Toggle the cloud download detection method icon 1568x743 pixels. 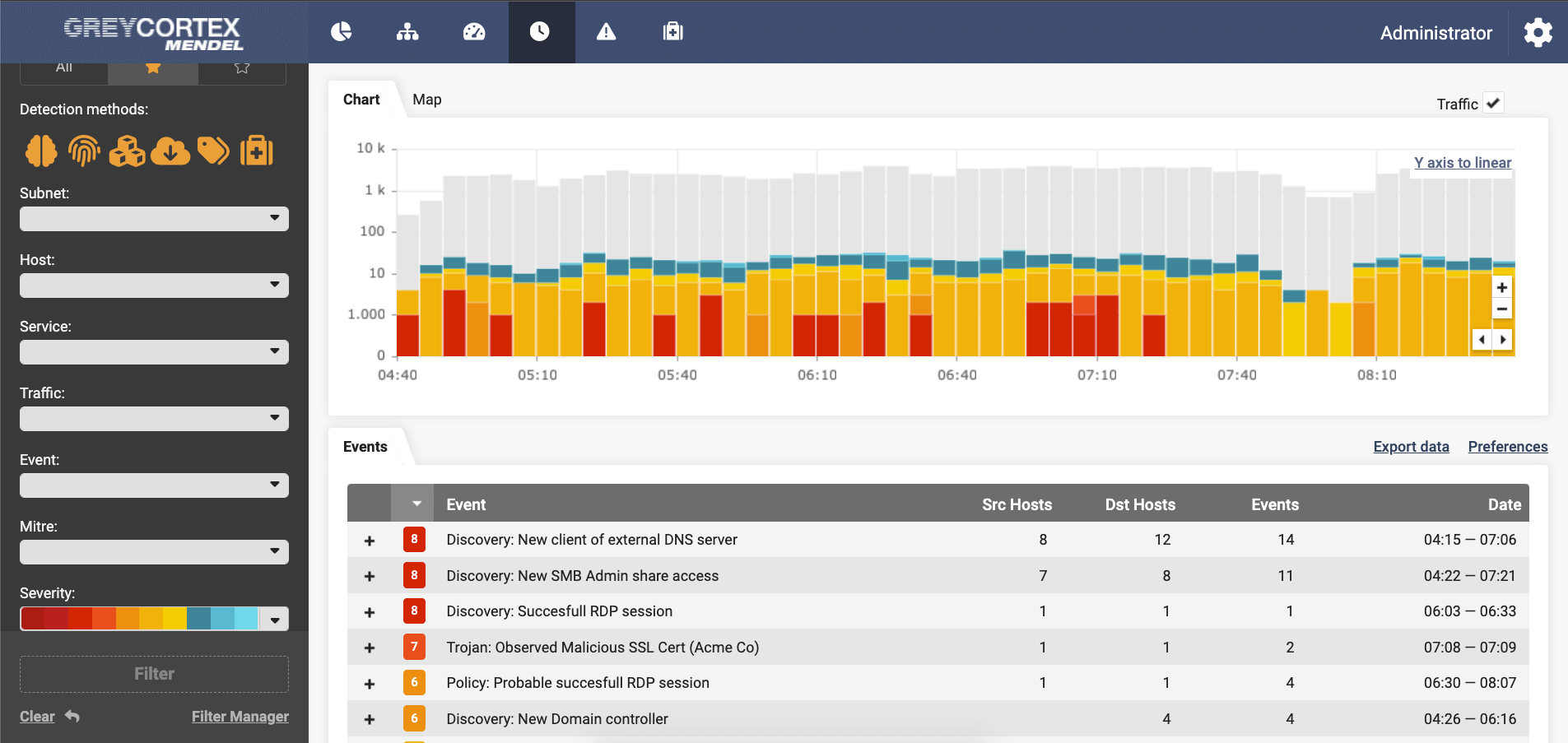[170, 151]
